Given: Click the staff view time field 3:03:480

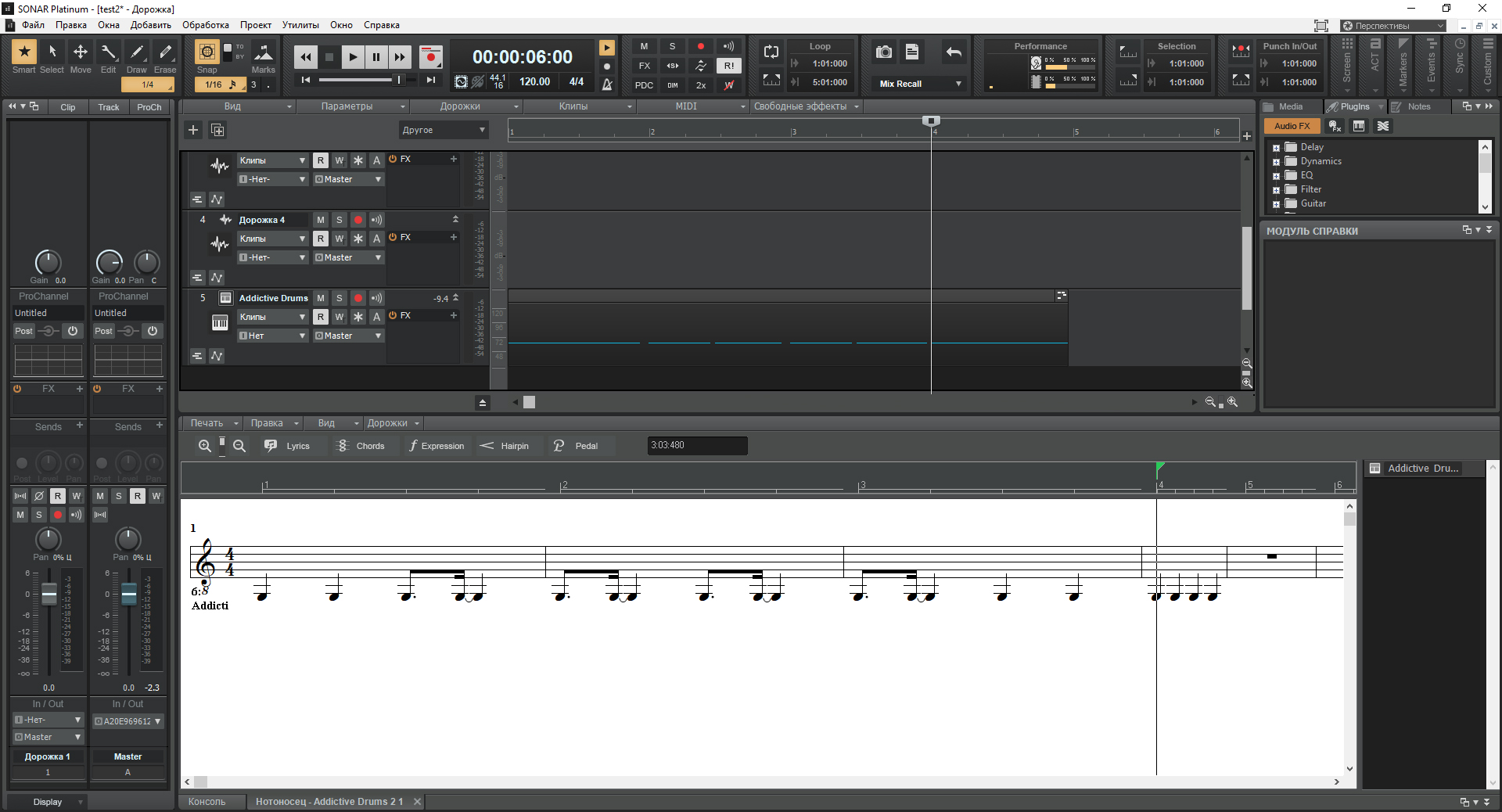Looking at the screenshot, I should pyautogui.click(x=697, y=446).
